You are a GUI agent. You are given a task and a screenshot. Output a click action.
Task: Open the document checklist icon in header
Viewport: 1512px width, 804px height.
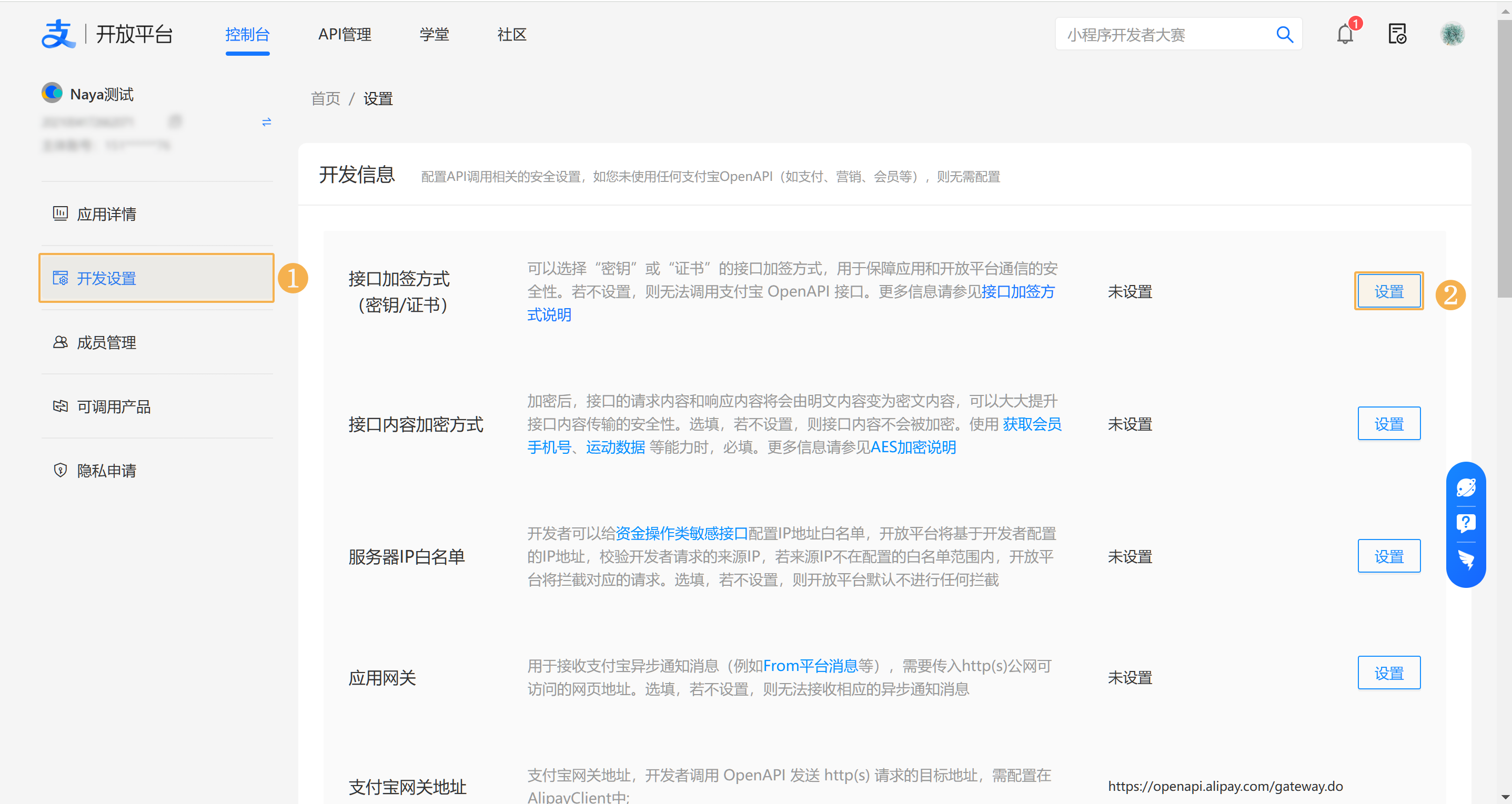click(1397, 35)
